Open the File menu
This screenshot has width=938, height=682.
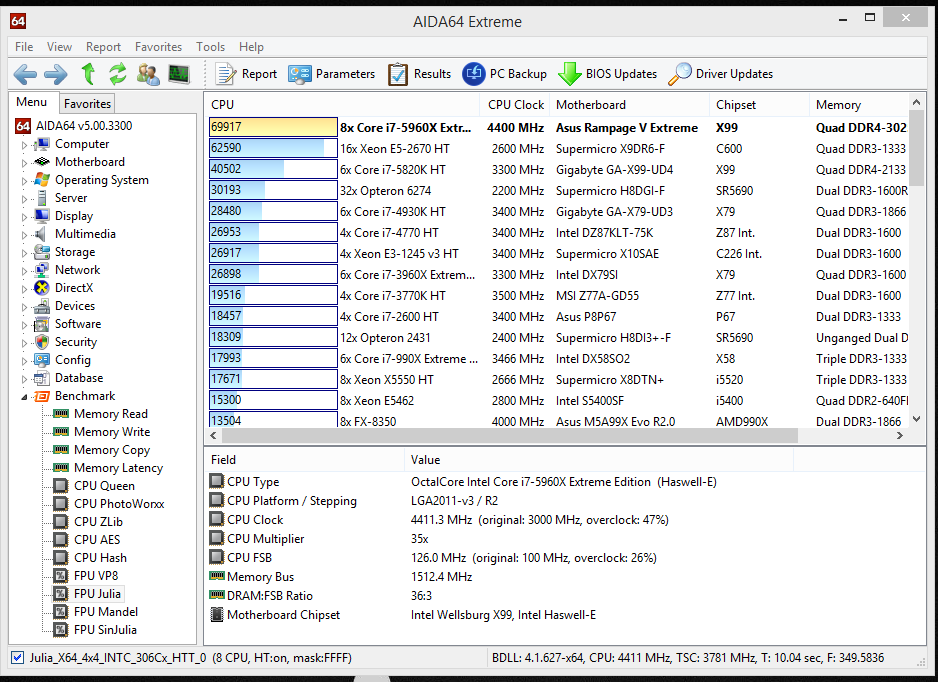coord(24,47)
